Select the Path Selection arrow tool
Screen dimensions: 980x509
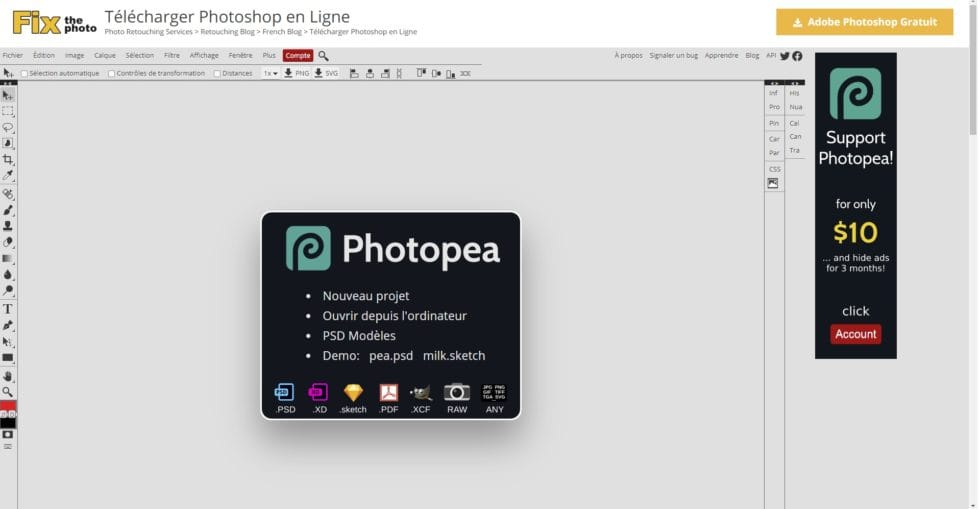coord(8,342)
